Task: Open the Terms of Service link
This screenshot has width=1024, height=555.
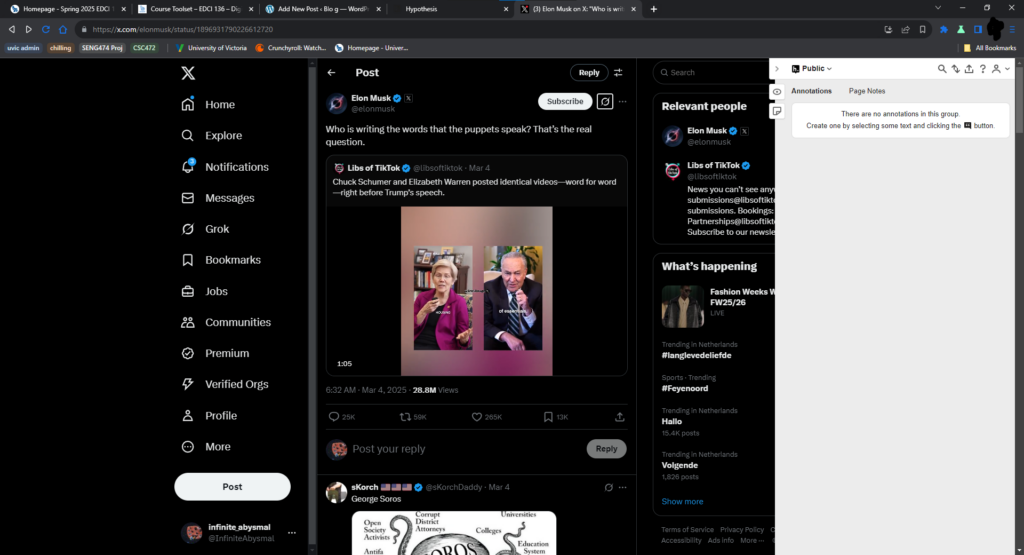Action: 687,530
